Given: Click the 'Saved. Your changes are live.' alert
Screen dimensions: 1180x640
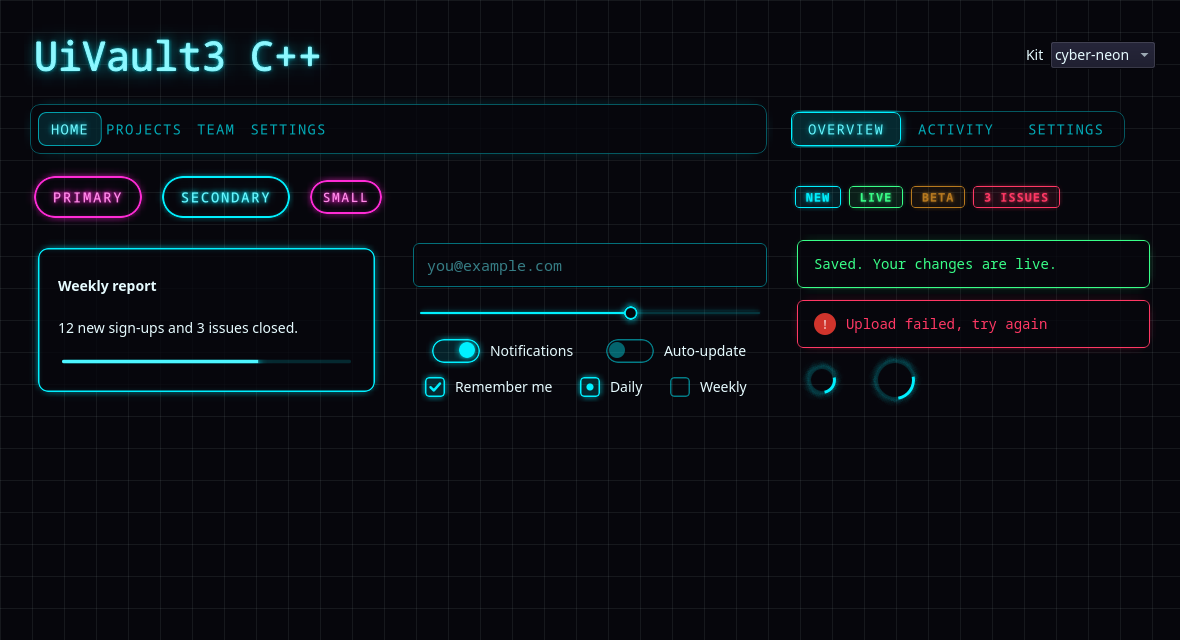Looking at the screenshot, I should (x=973, y=264).
